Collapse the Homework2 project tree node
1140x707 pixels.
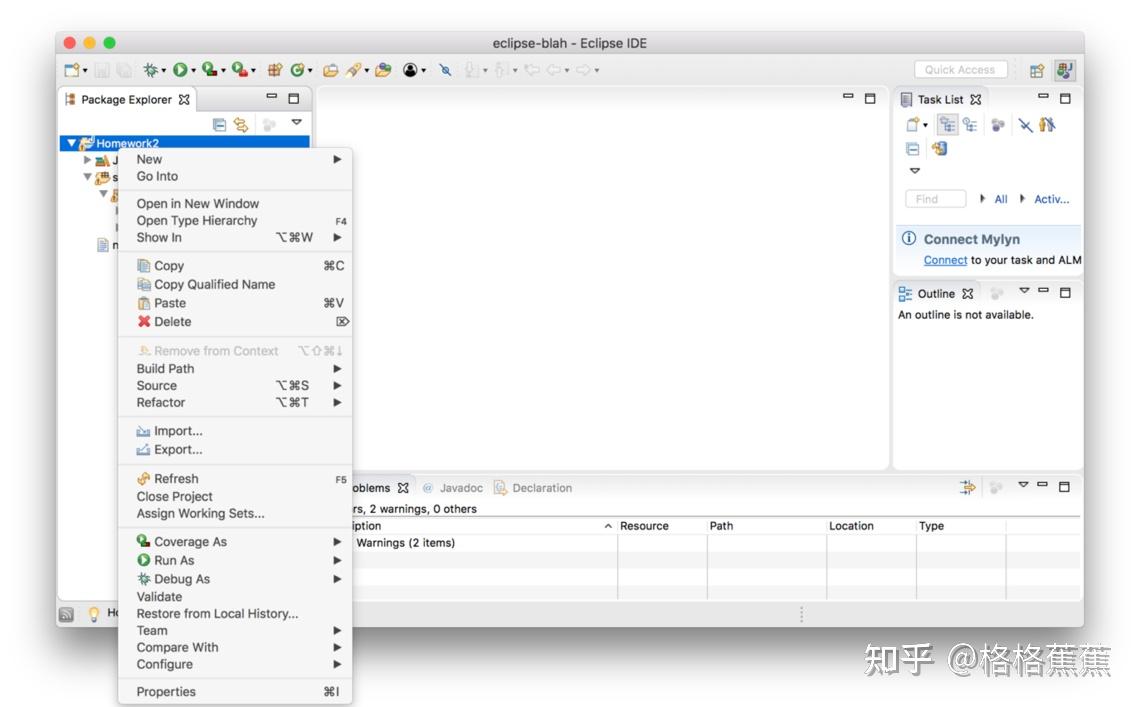click(71, 143)
